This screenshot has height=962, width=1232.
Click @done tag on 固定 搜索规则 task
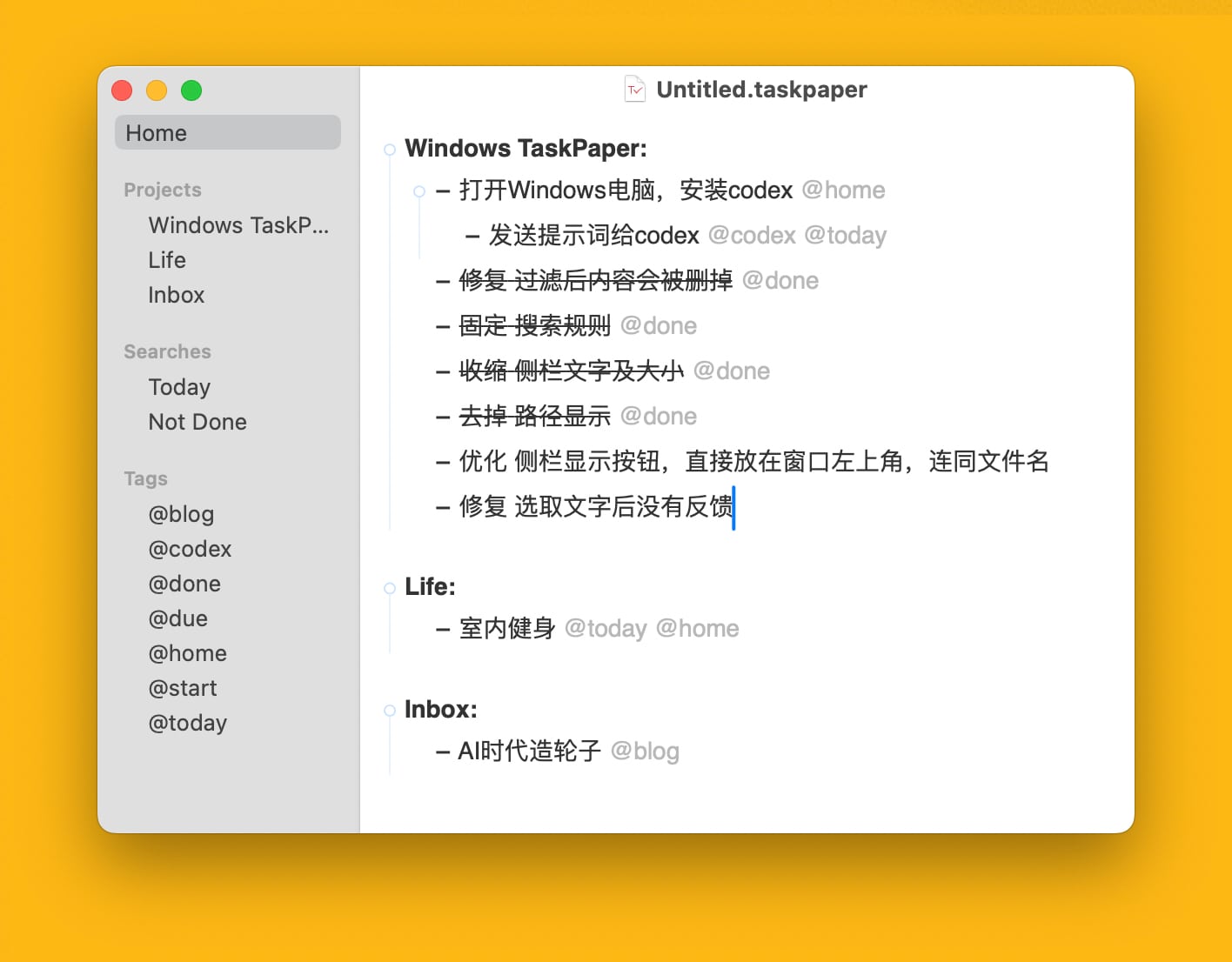659,326
